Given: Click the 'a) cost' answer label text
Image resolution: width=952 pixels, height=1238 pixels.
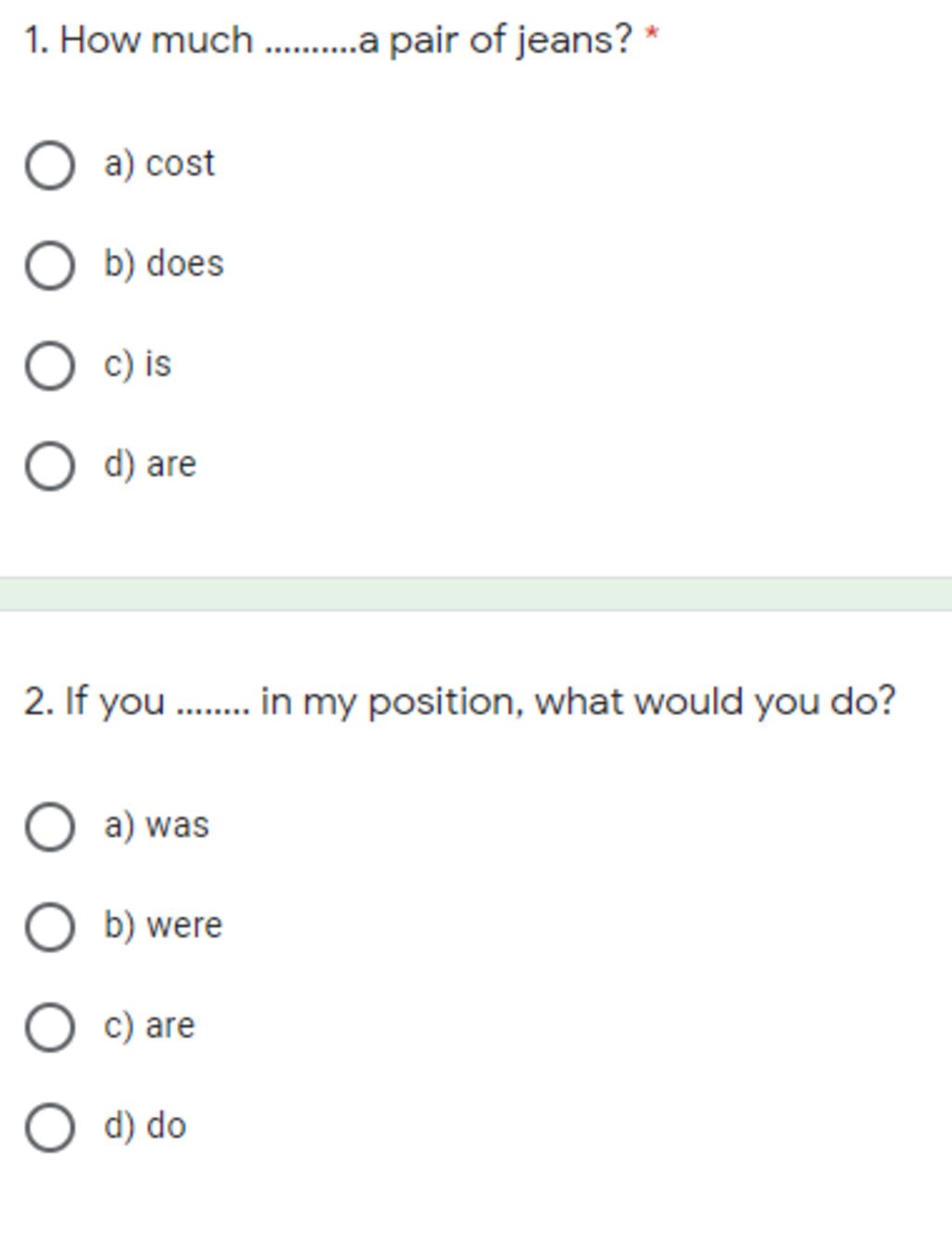Looking at the screenshot, I should click(159, 164).
